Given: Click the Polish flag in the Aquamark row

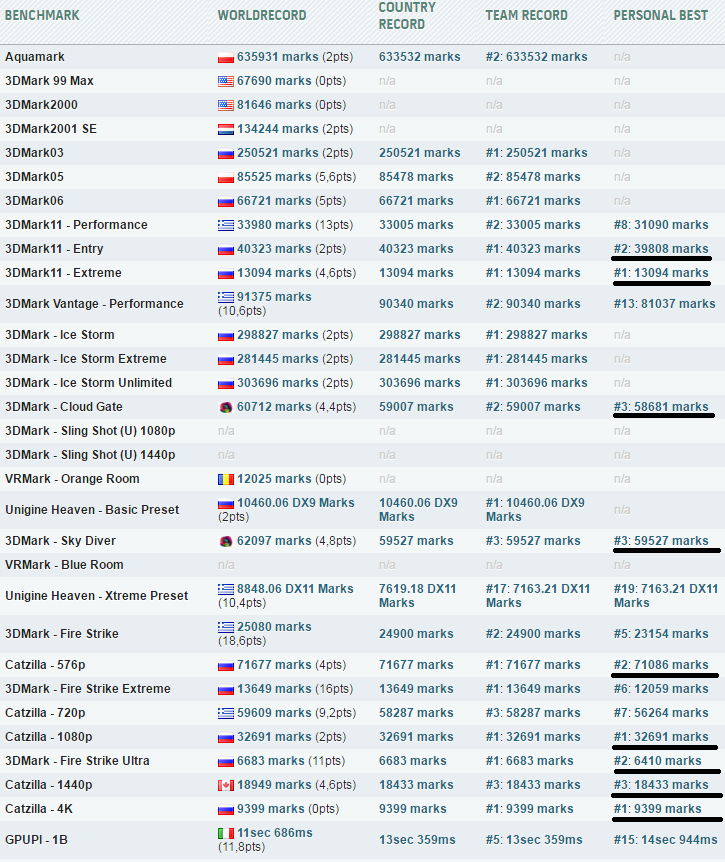Looking at the screenshot, I should (225, 58).
